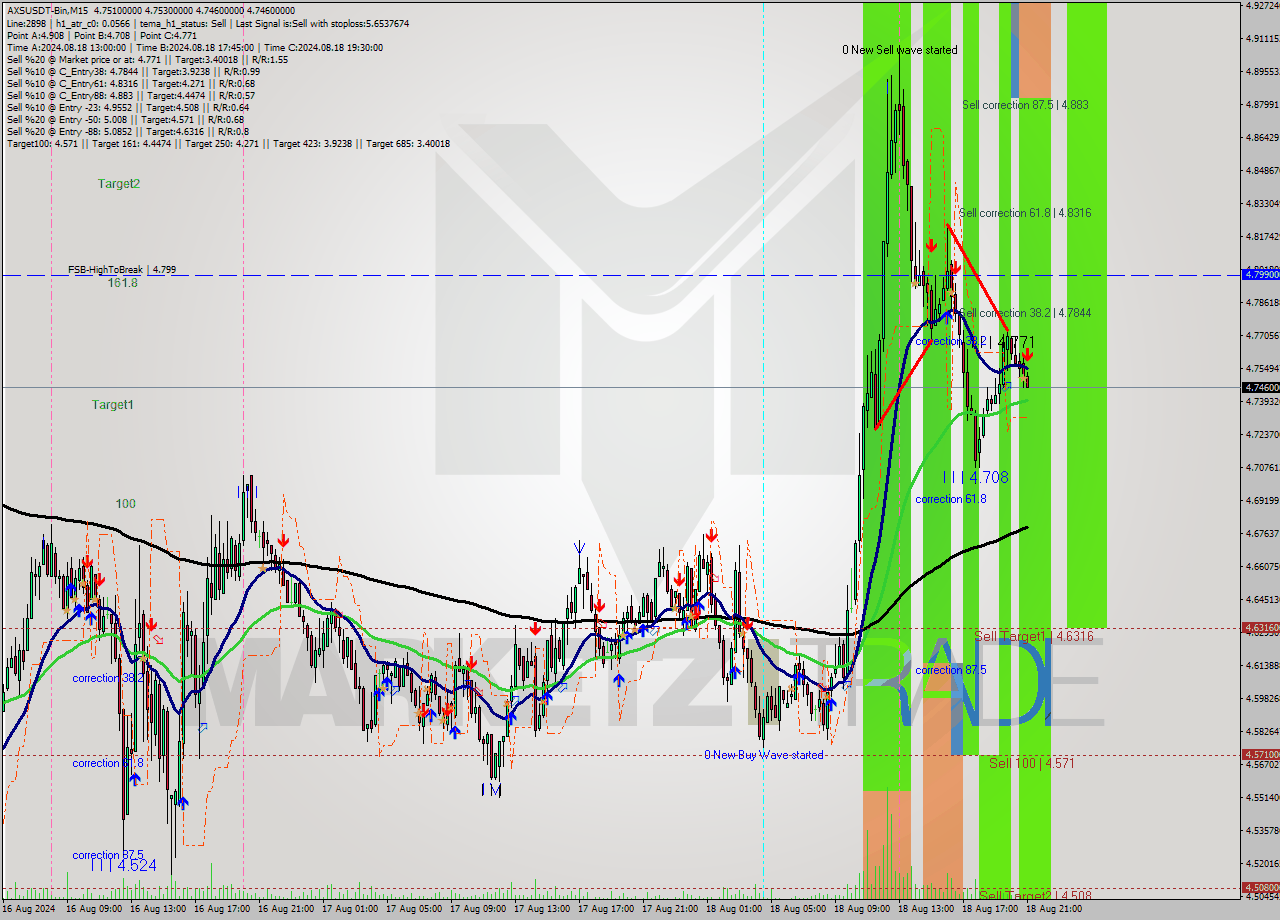Click the '18 Aug 13:00' time axis label
The width and height of the screenshot is (1280, 920).
pyautogui.click(x=925, y=910)
